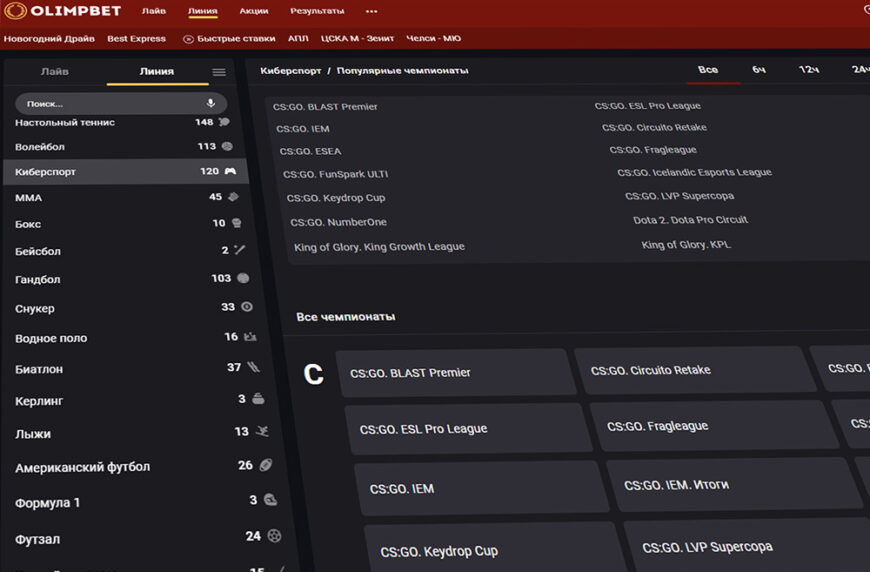Switch to the Лайв sidebar tab
Image resolution: width=870 pixels, height=572 pixels.
pyautogui.click(x=54, y=72)
